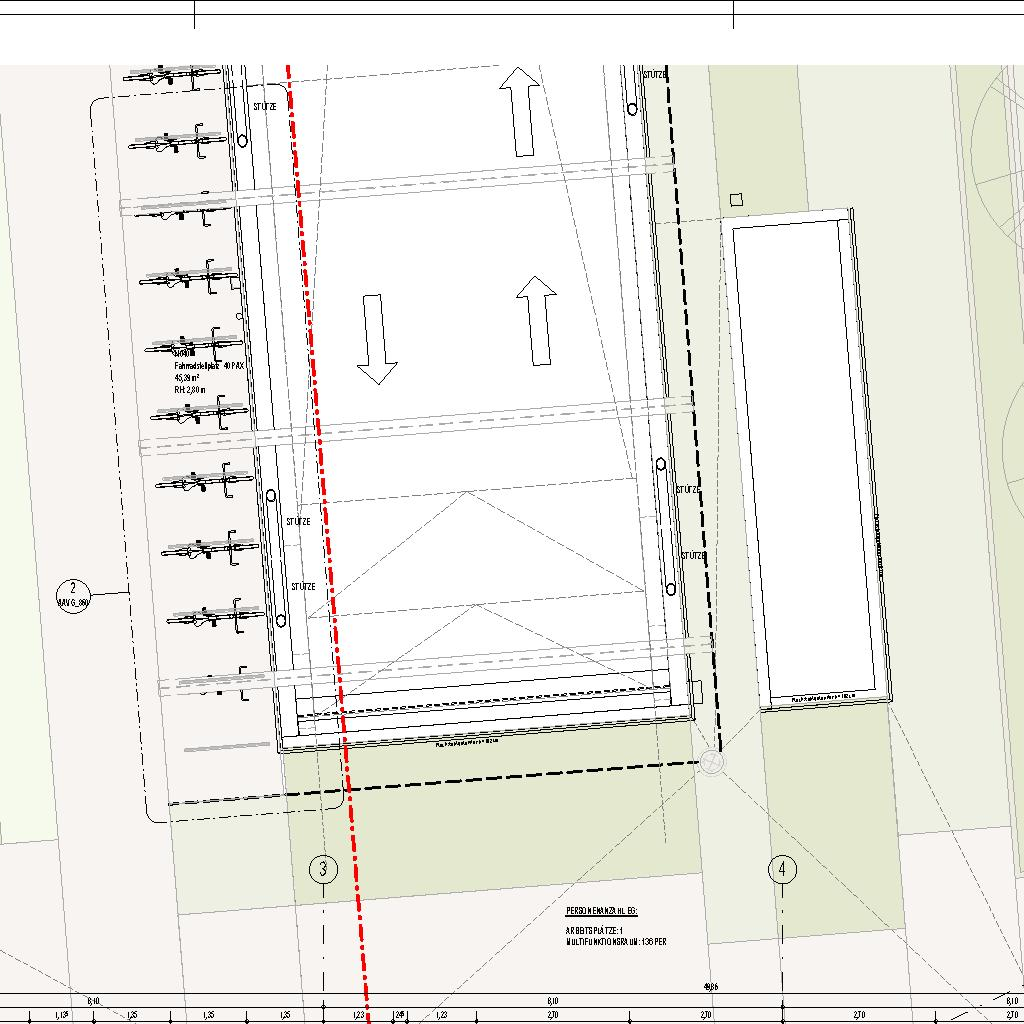Click the downward-pointing direction arrow

click(x=377, y=340)
